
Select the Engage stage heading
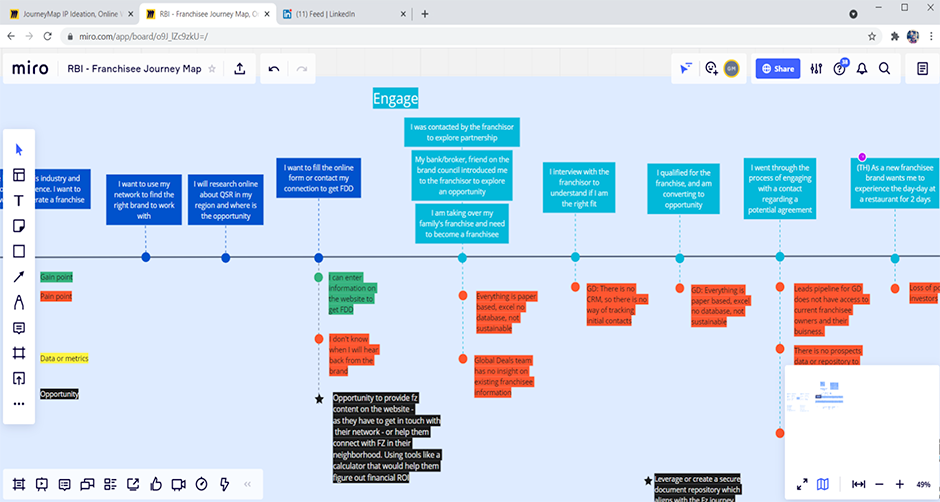pyautogui.click(x=395, y=98)
